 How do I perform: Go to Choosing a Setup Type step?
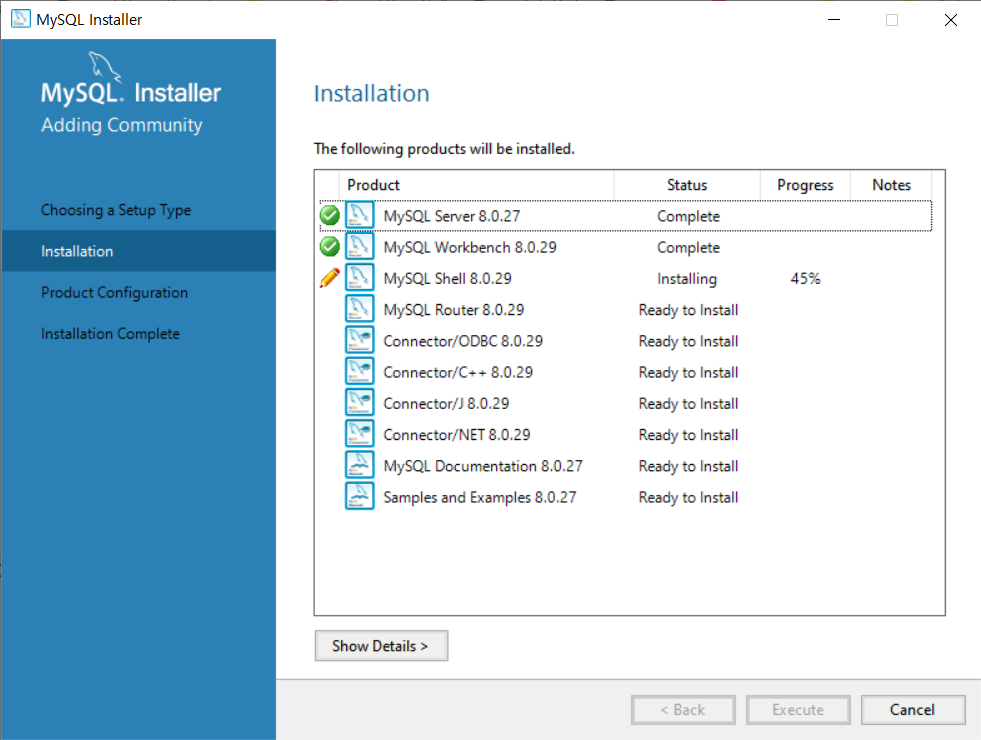116,210
